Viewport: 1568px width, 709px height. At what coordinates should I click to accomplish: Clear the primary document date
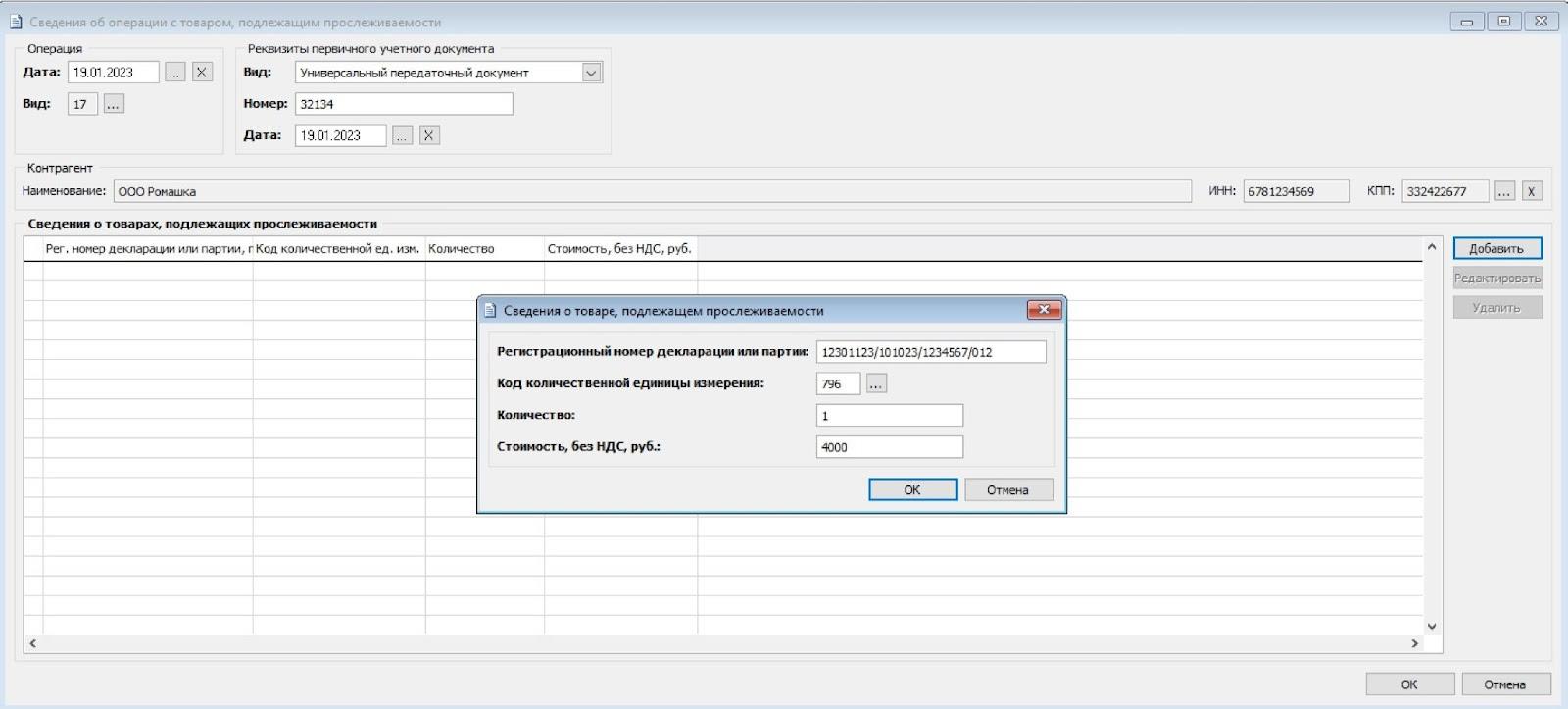pos(429,135)
